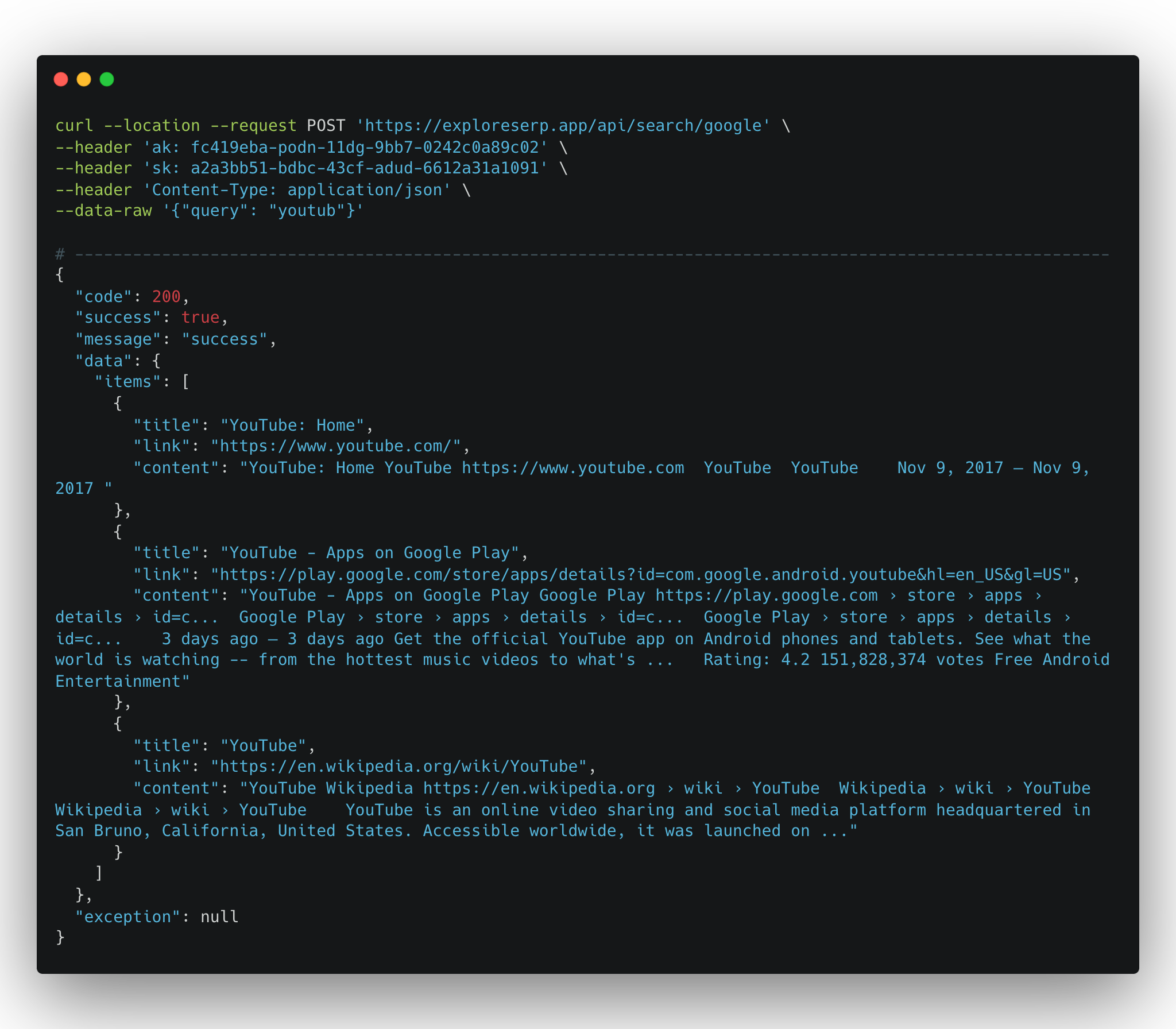Screen dimensions: 1176x1029
Task: Click the "code" key in JSON response
Action: coord(103,297)
